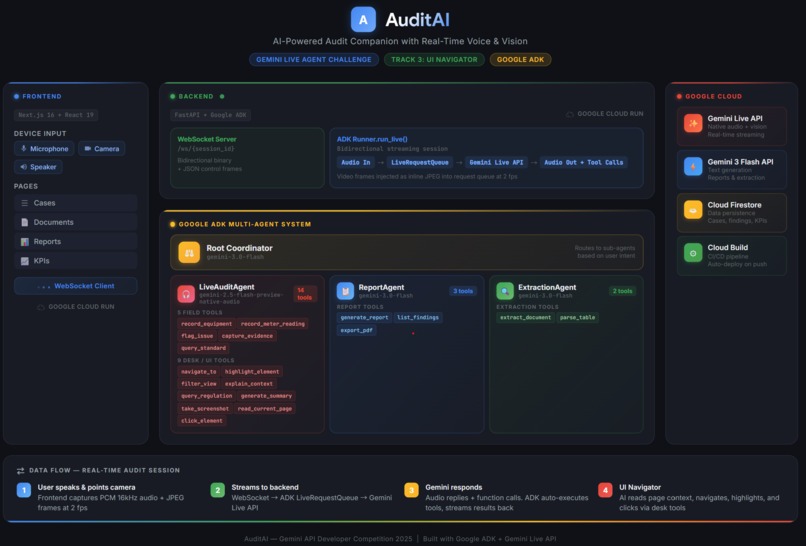
Task: Click the click_element tool chip
Action: tap(202, 421)
